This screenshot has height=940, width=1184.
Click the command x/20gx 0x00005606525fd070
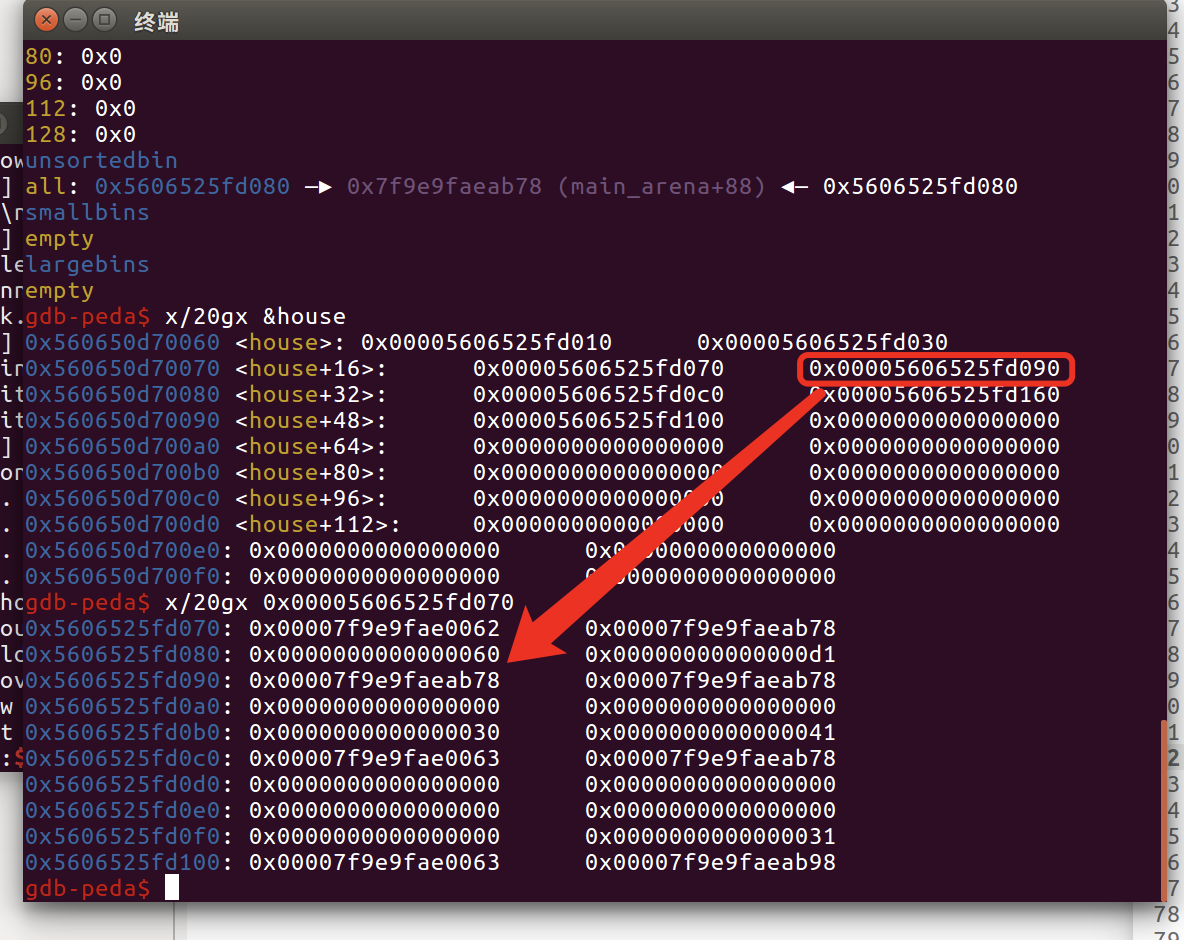coord(339,603)
